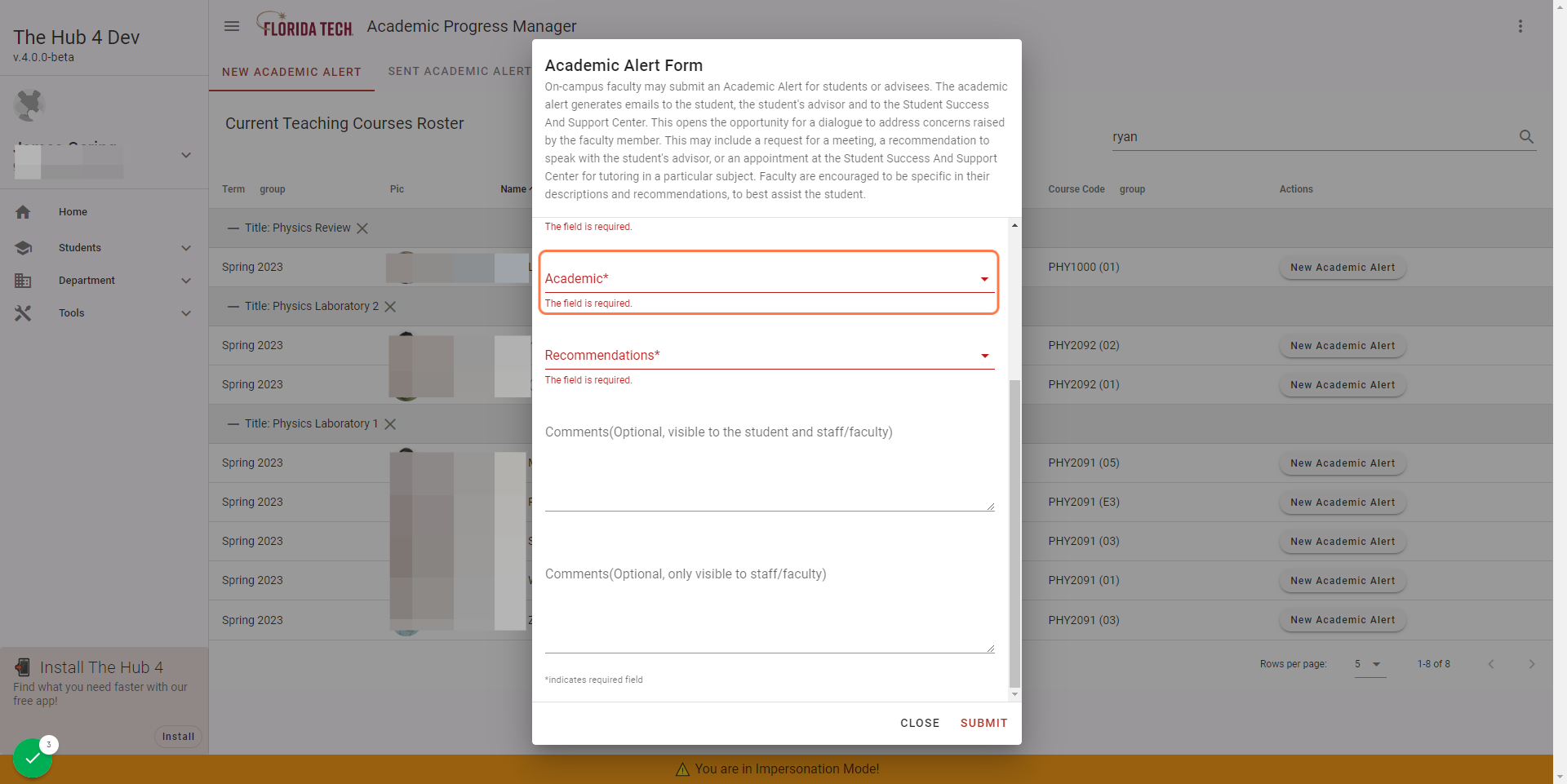This screenshot has height=784, width=1567.
Task: Click the roster search magnifier icon
Action: tap(1526, 137)
